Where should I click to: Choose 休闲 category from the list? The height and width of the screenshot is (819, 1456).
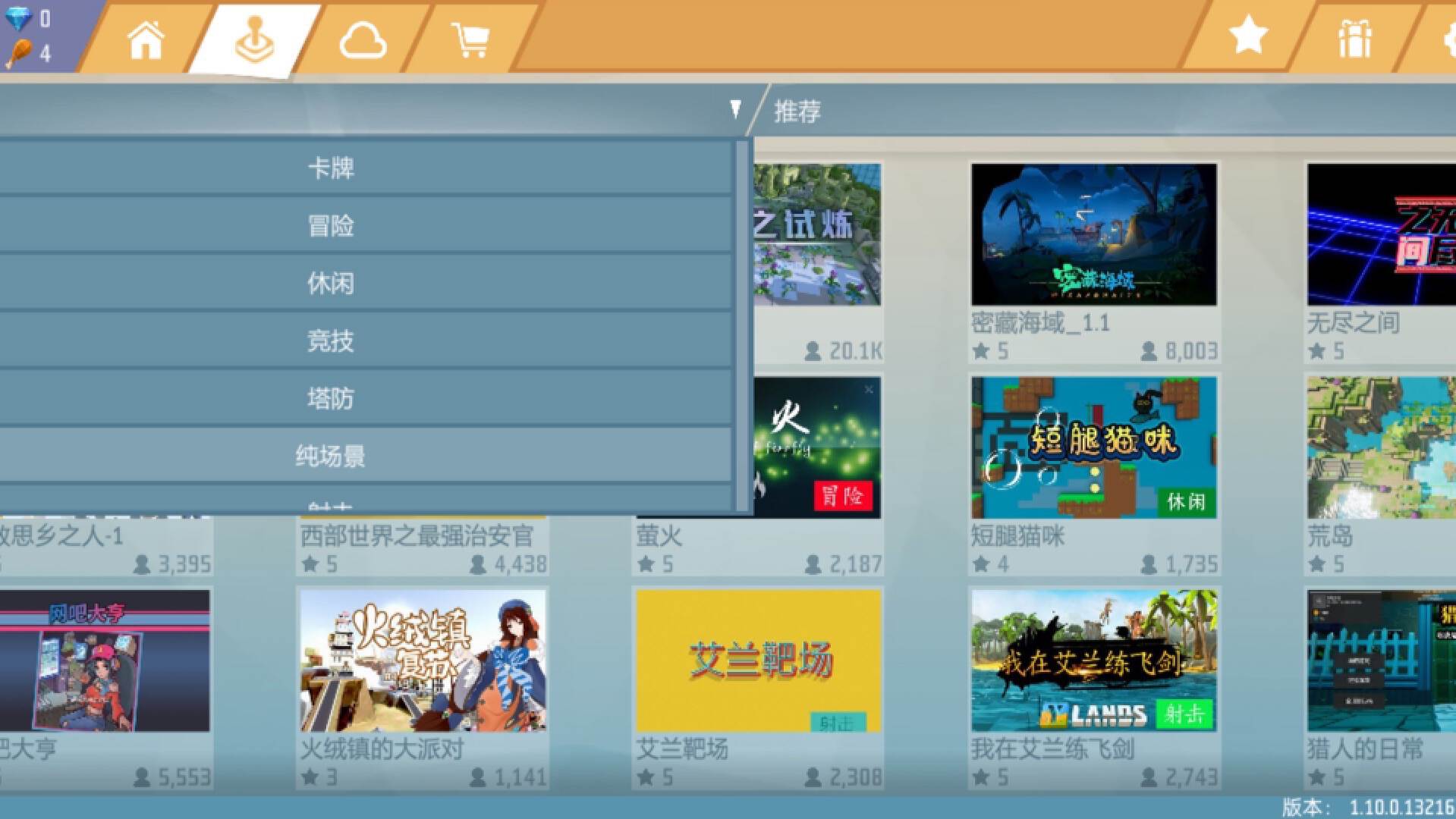click(331, 283)
